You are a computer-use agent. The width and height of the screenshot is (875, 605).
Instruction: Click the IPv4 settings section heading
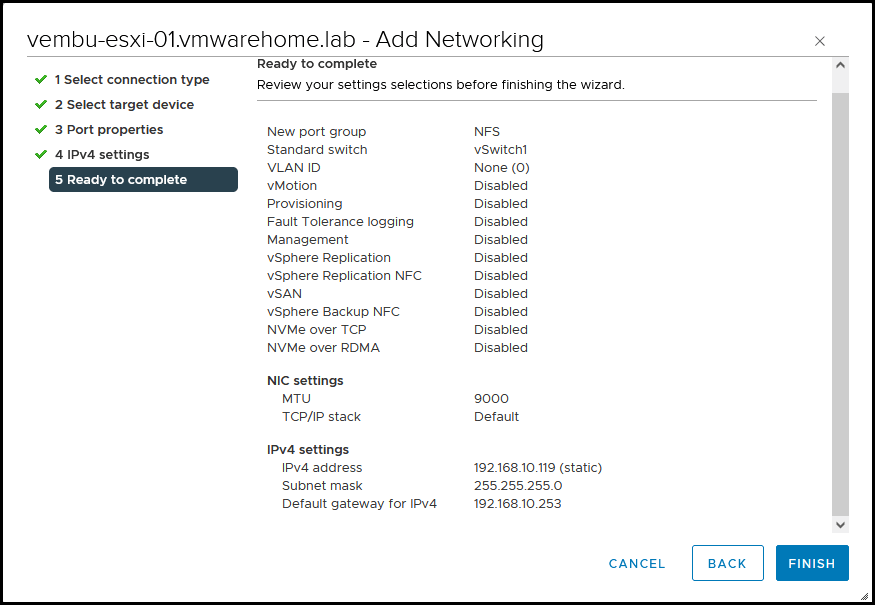pyautogui.click(x=308, y=450)
